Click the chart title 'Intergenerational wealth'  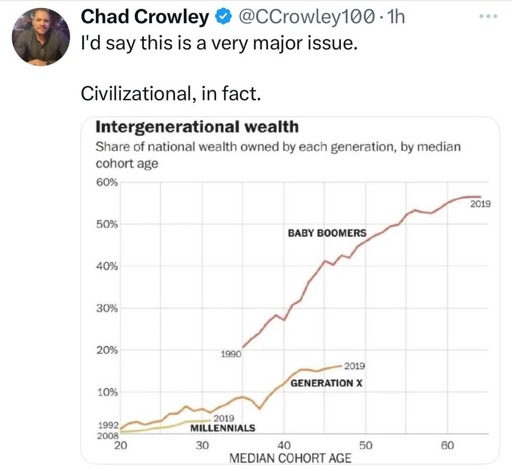tap(197, 127)
